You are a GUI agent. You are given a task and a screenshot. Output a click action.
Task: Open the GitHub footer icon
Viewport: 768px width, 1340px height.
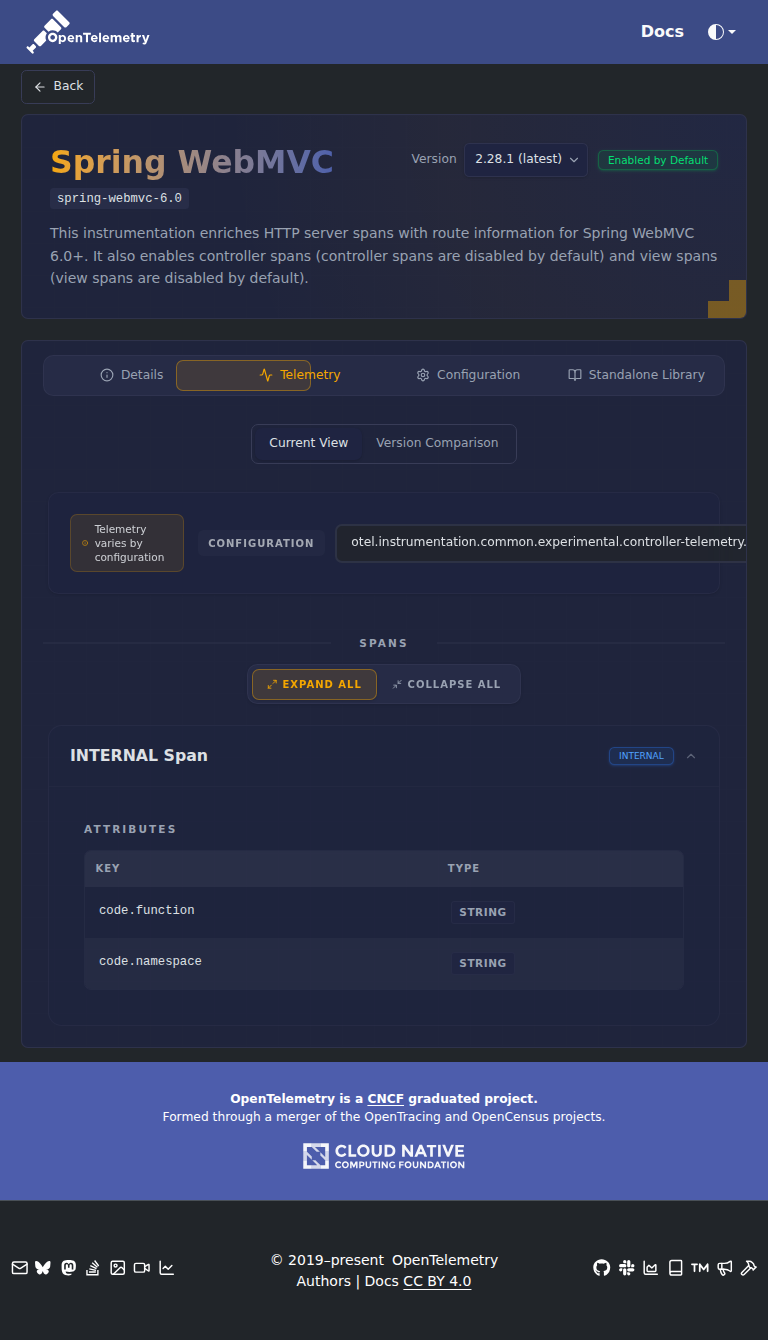point(601,1268)
